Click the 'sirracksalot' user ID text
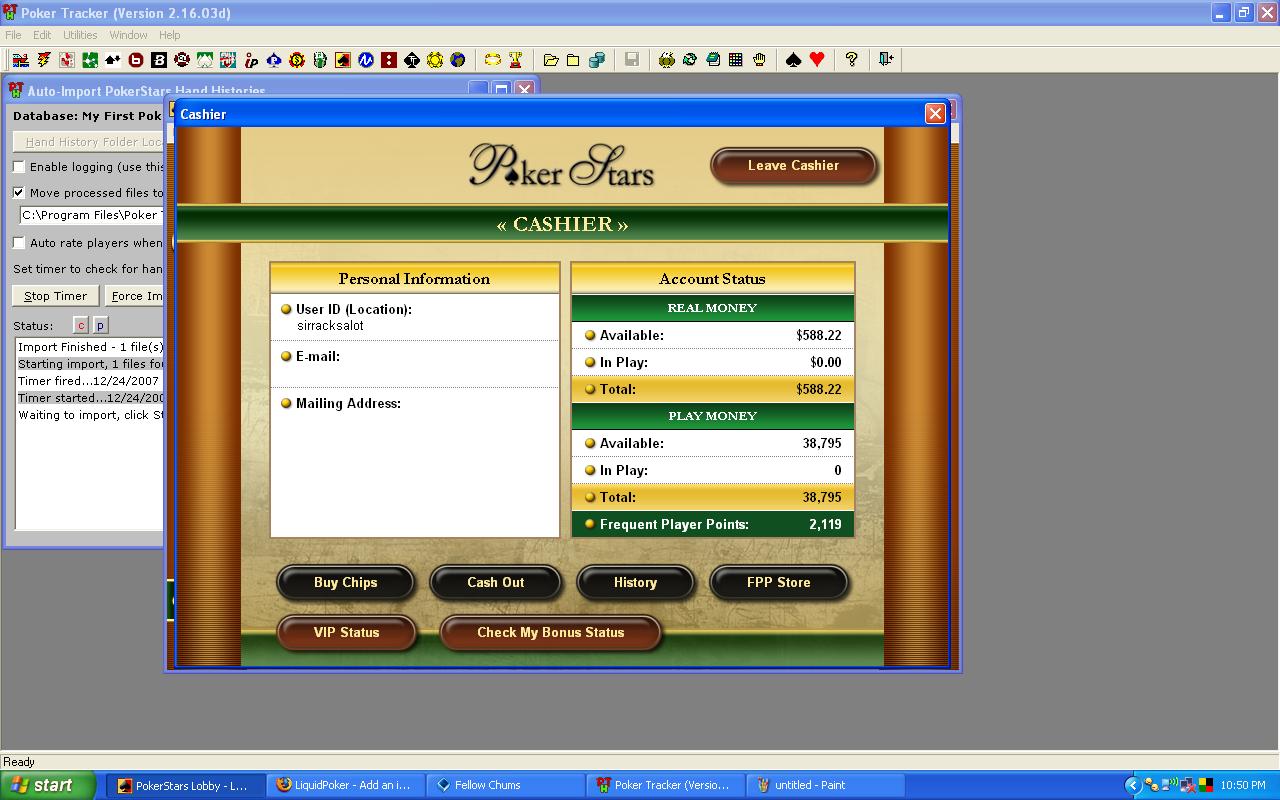Screen dimensions: 1280x800 [330, 326]
